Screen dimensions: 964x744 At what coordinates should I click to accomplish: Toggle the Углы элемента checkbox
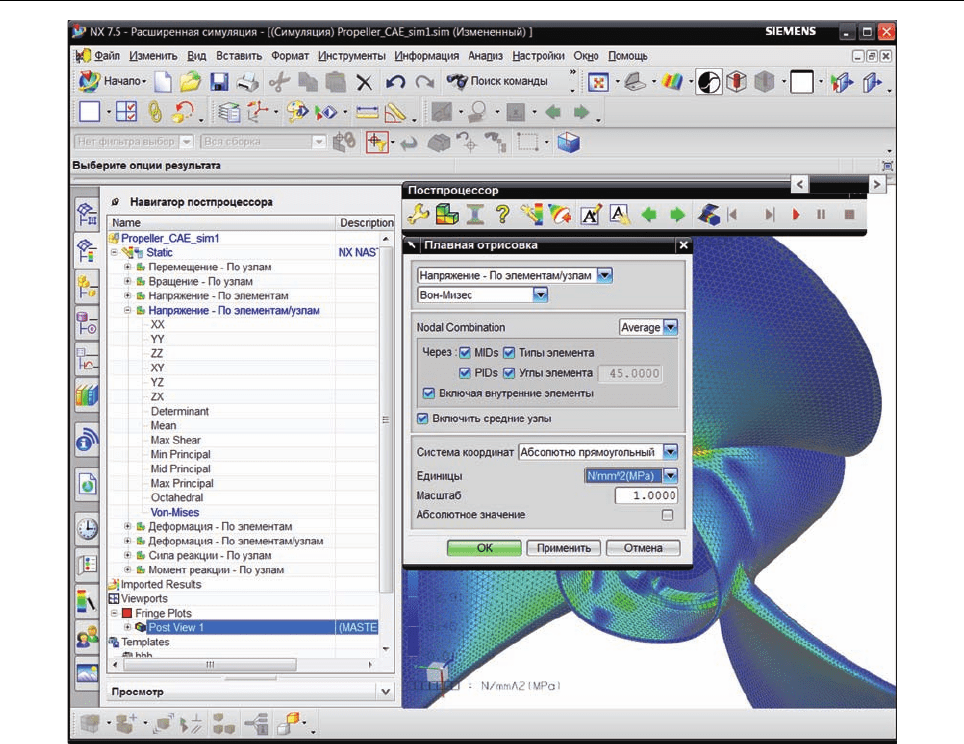509,373
